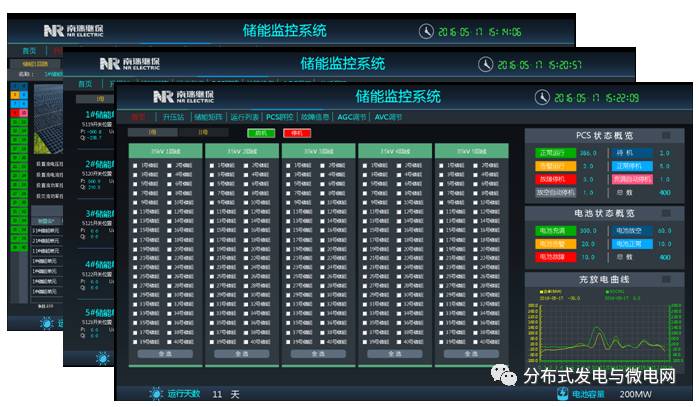Click the clock icon in the front window
This screenshot has width=699, height=407.
542,97
